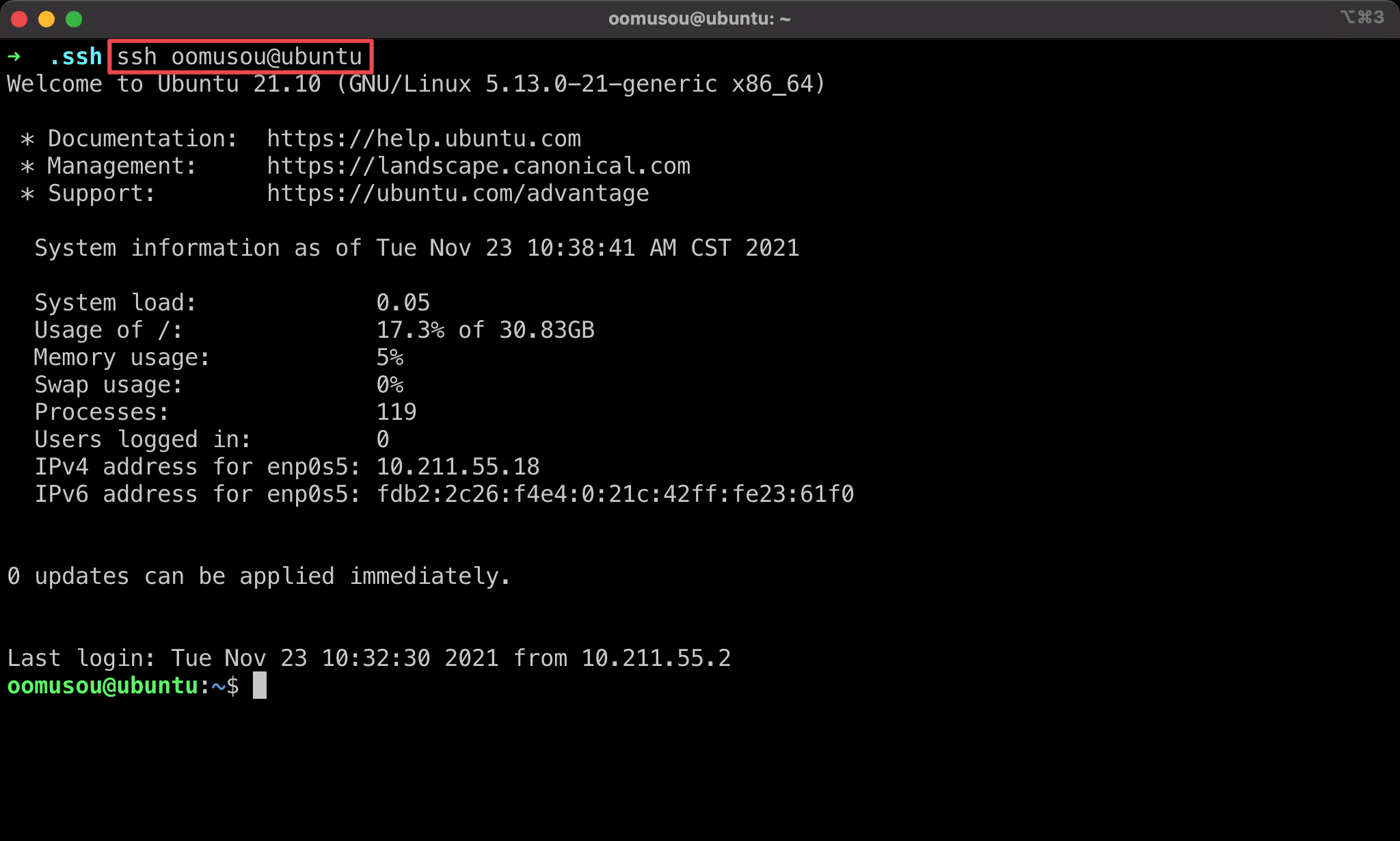Click the Support: label

[102, 193]
